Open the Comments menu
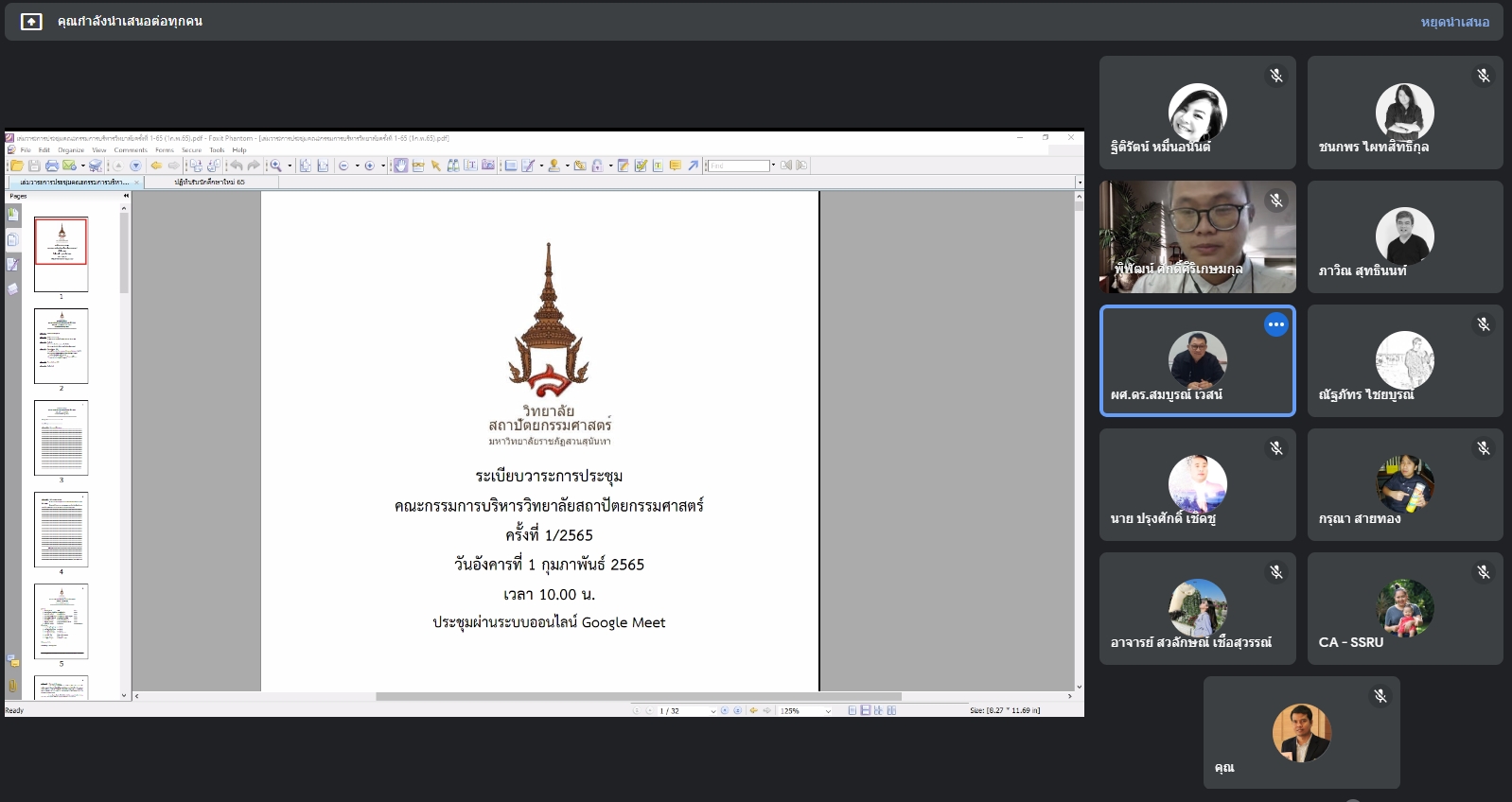 coord(131,150)
